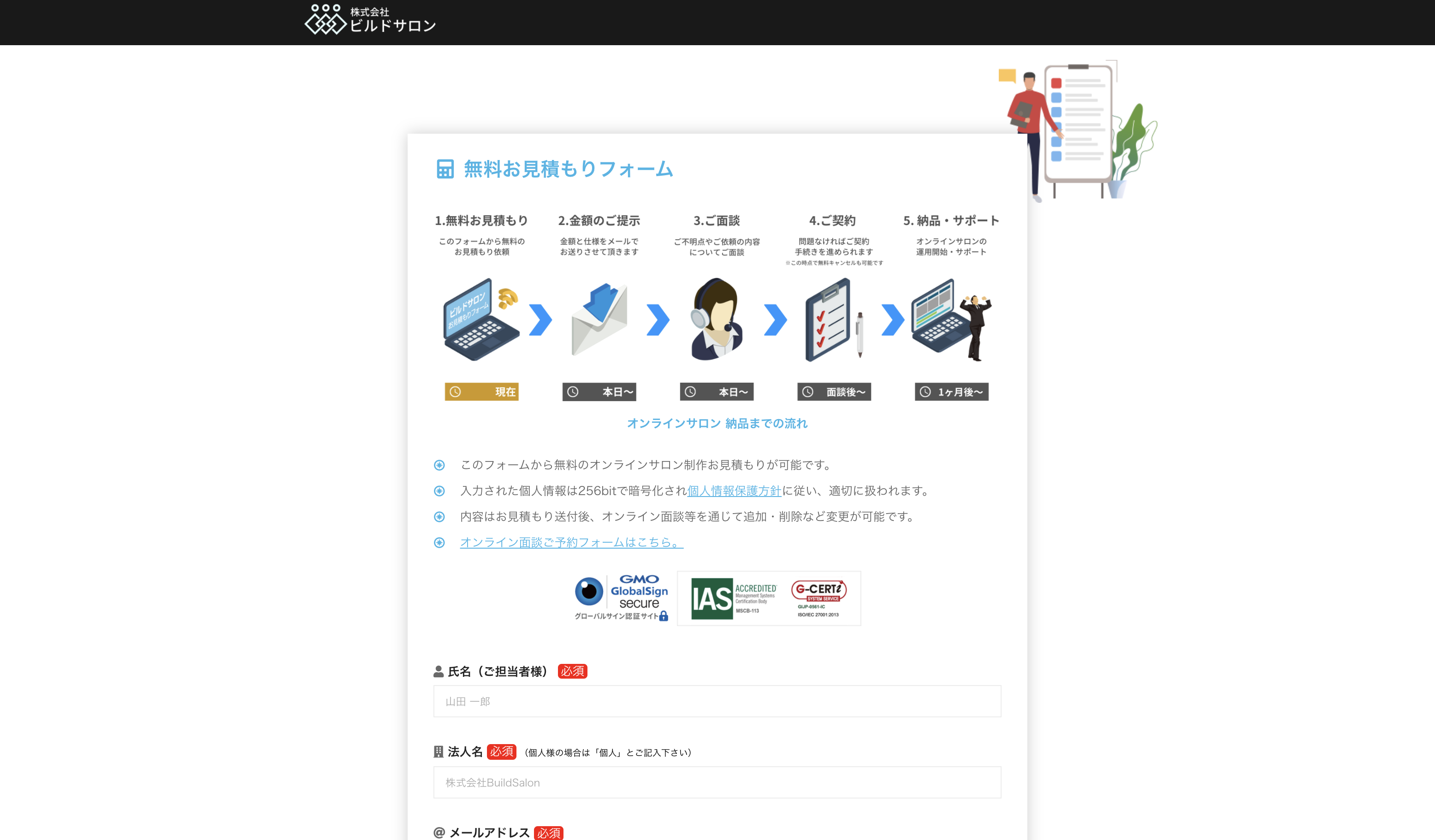Click the 法人名 input field

717,782
